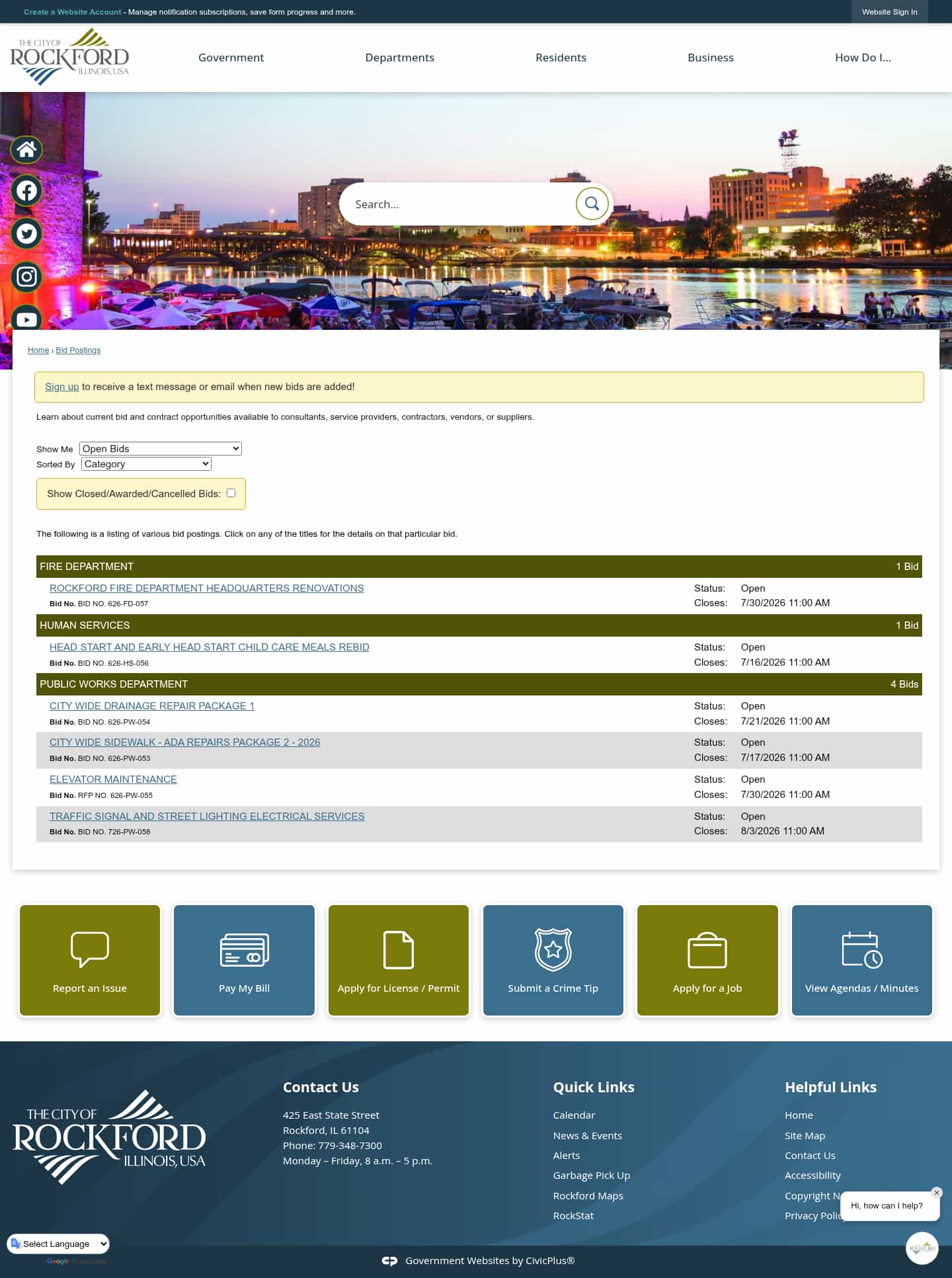Open Rockford Fire Department Headquarters Renovations bid
This screenshot has width=952, height=1278.
(x=206, y=588)
